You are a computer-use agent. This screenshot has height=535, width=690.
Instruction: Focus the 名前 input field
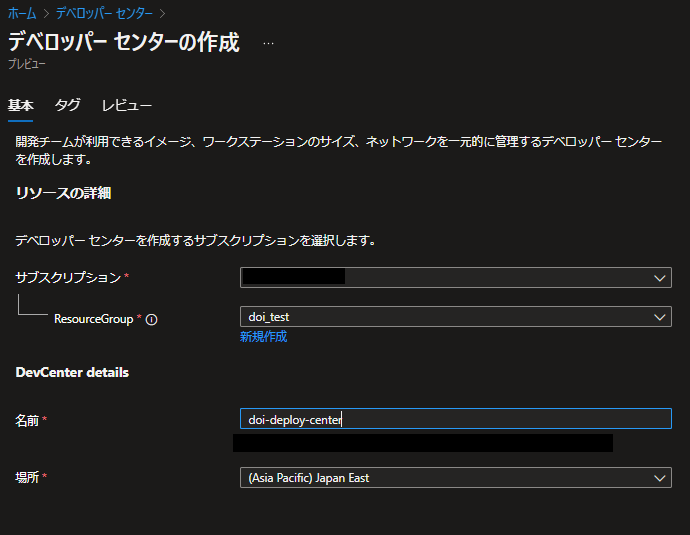coord(455,419)
